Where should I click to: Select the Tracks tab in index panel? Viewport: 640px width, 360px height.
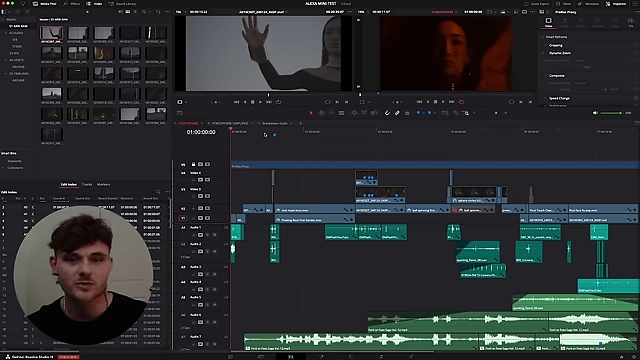[x=87, y=184]
